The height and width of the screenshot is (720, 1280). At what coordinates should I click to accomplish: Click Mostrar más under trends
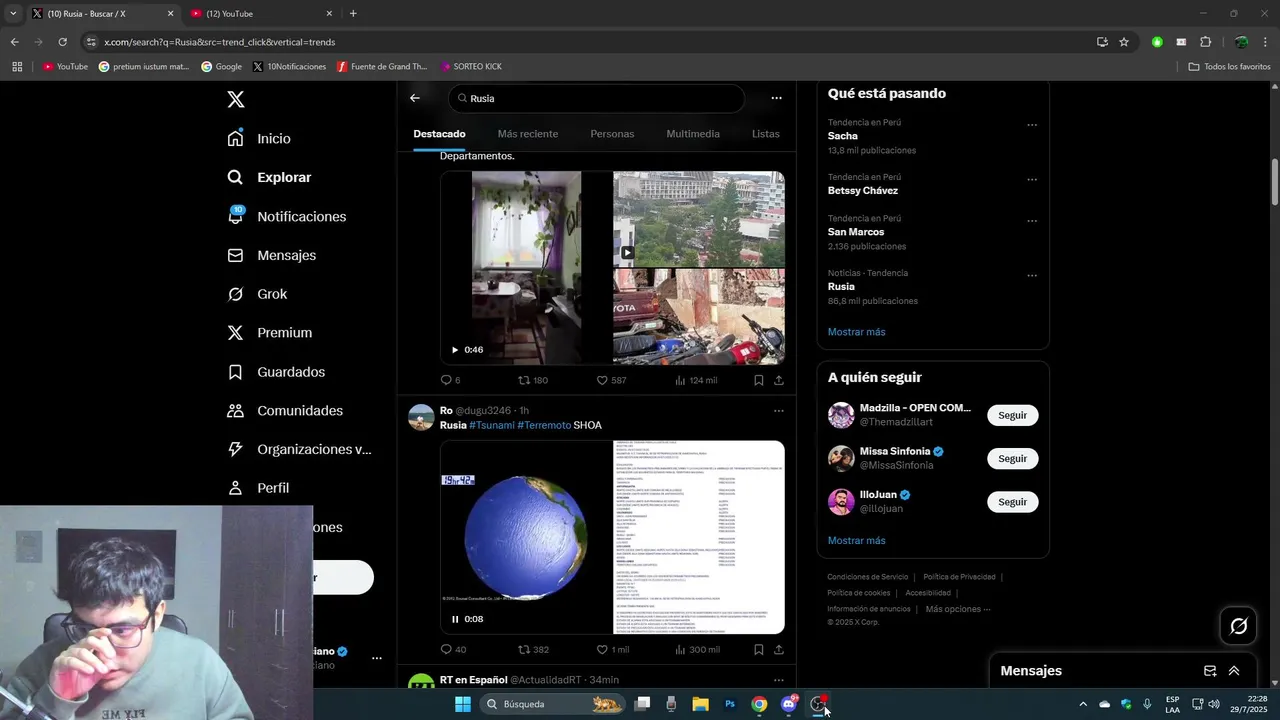(x=856, y=332)
